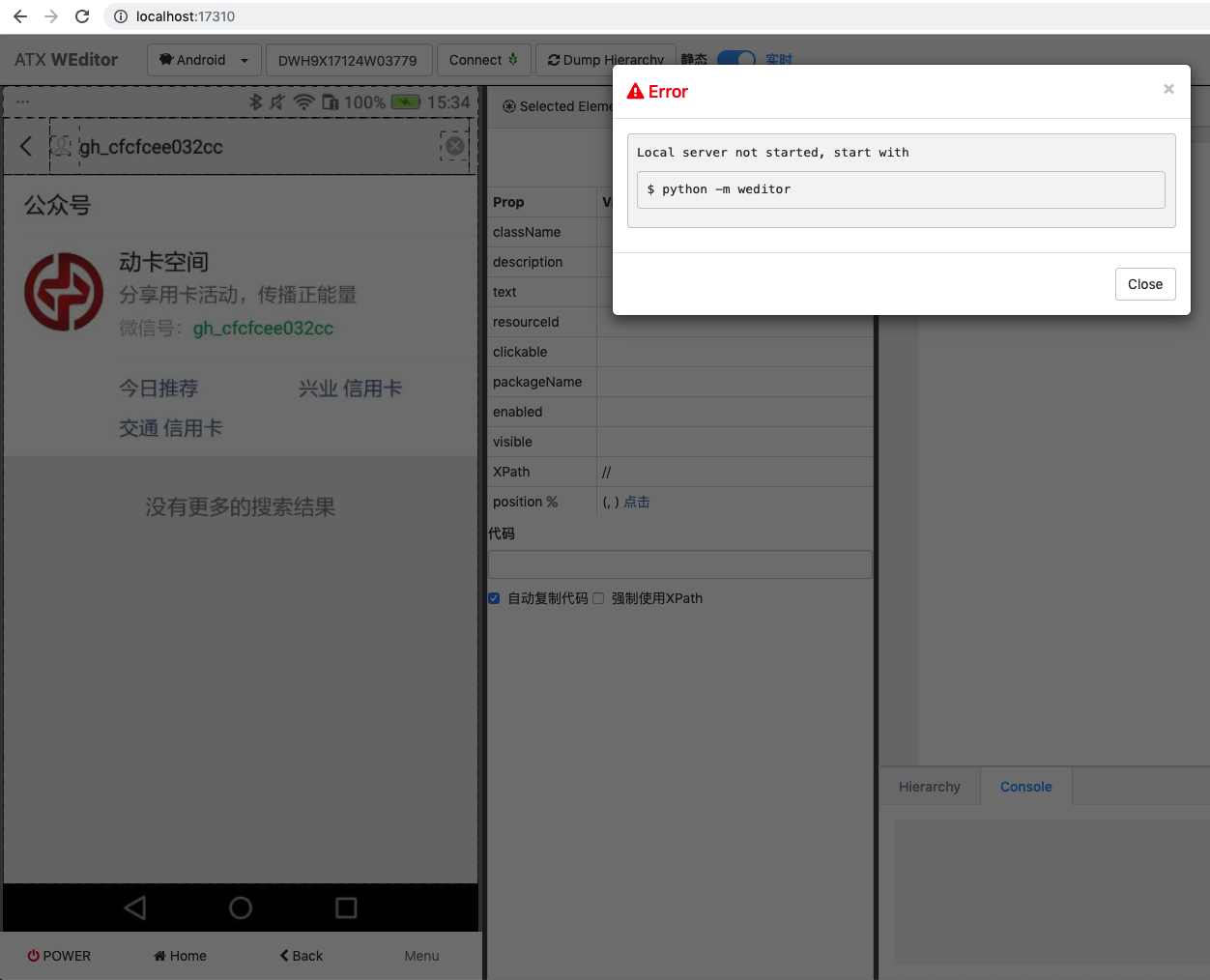
Task: Tap the contact icon beside gh_cfcfcee032cc
Action: coord(62,147)
